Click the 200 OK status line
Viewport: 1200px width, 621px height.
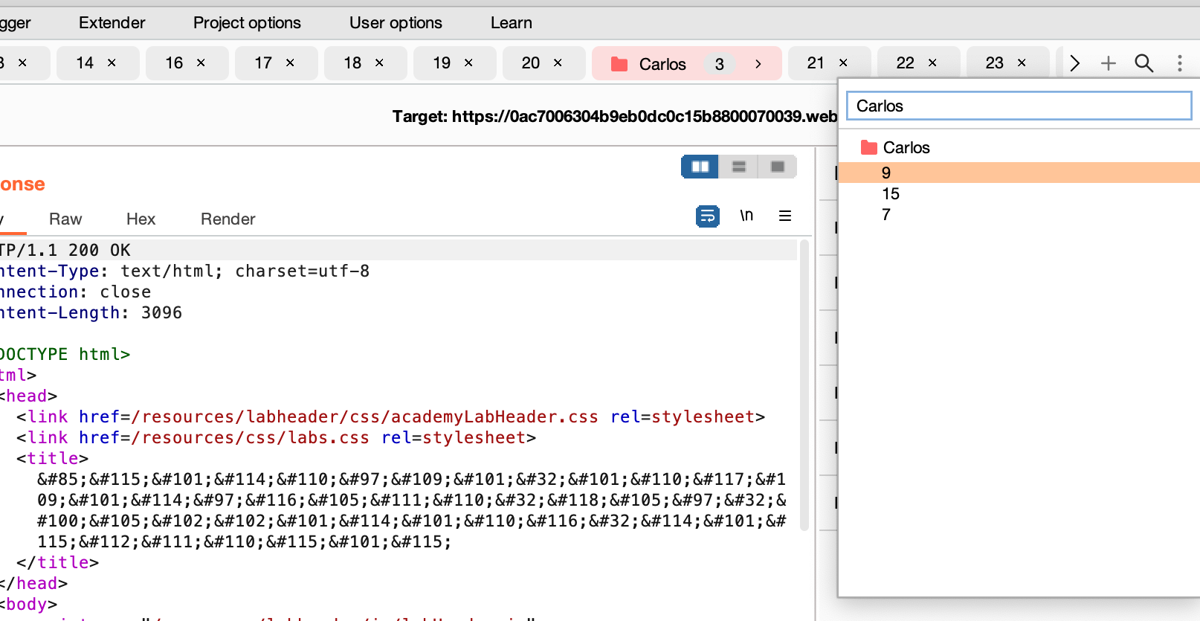point(399,250)
